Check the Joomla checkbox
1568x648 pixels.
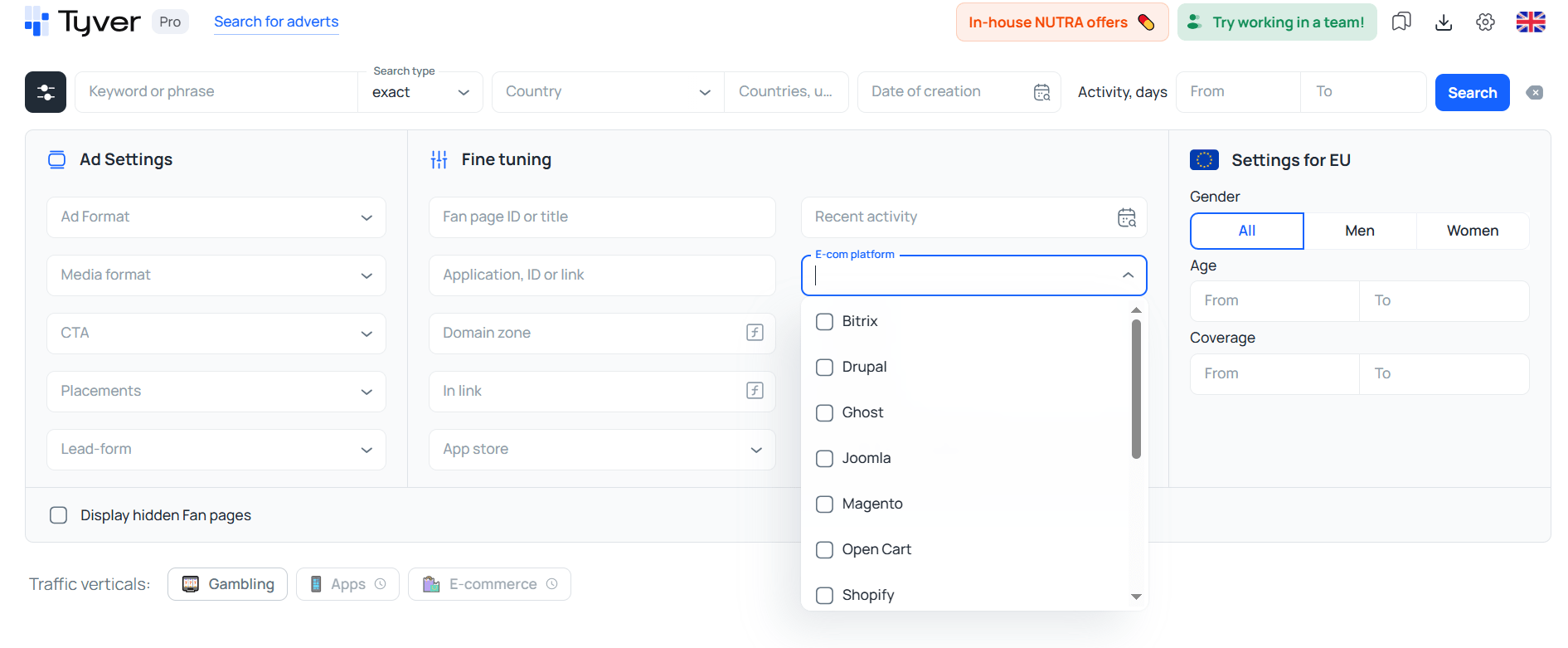824,459
